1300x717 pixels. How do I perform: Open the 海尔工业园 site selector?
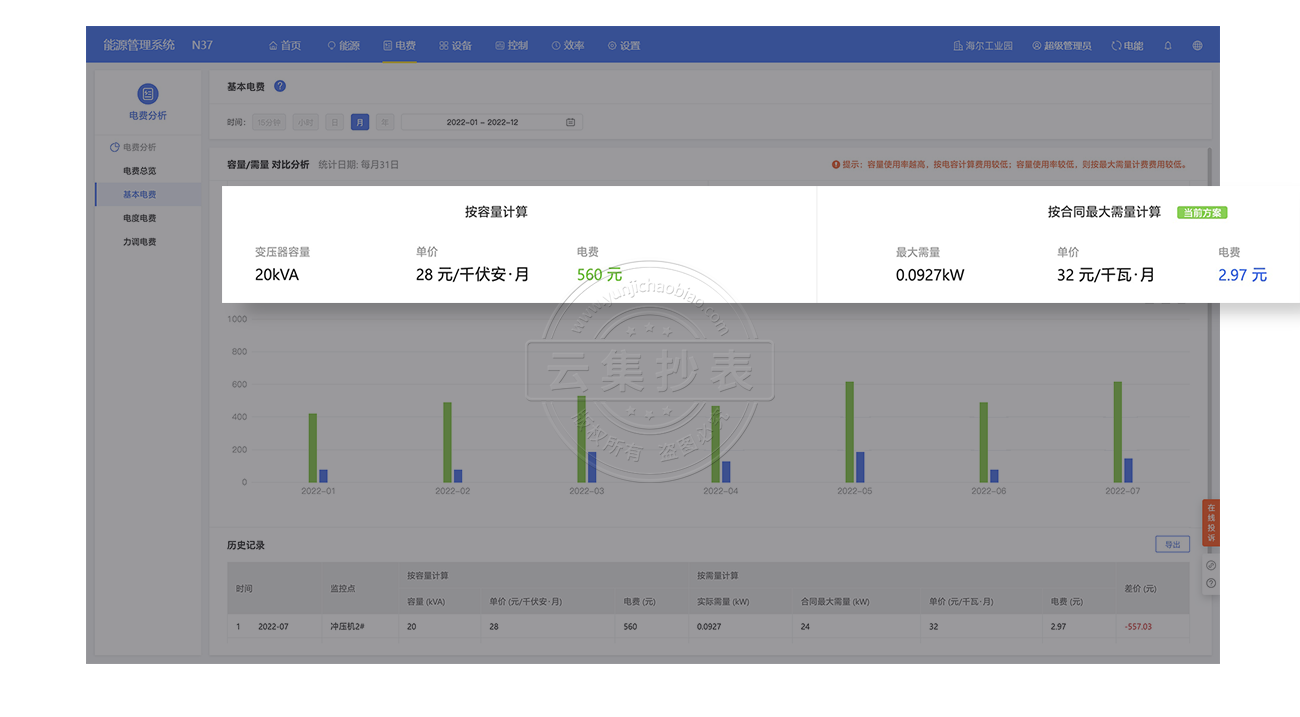click(983, 46)
